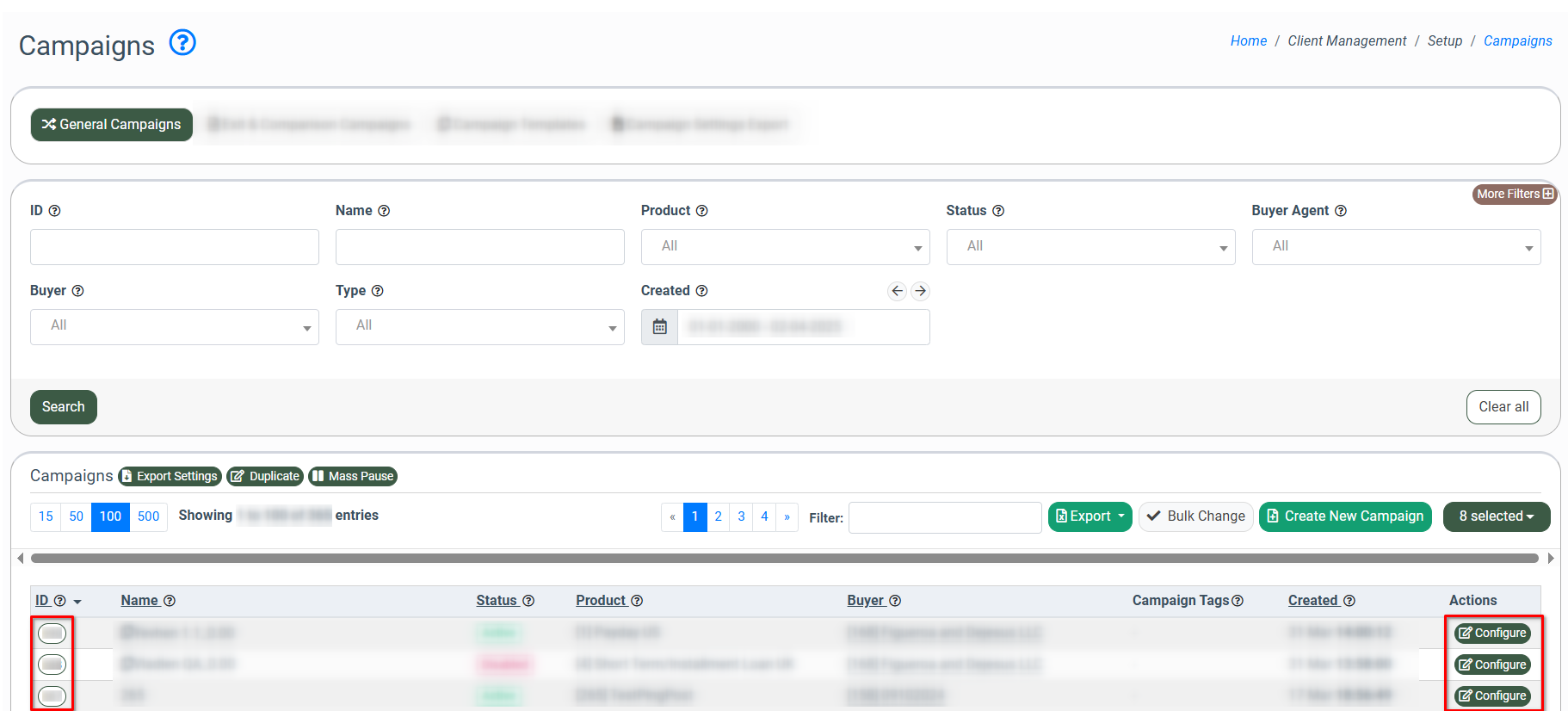The width and height of the screenshot is (1568, 711).
Task: Toggle the first campaign row checkbox
Action: (x=52, y=634)
